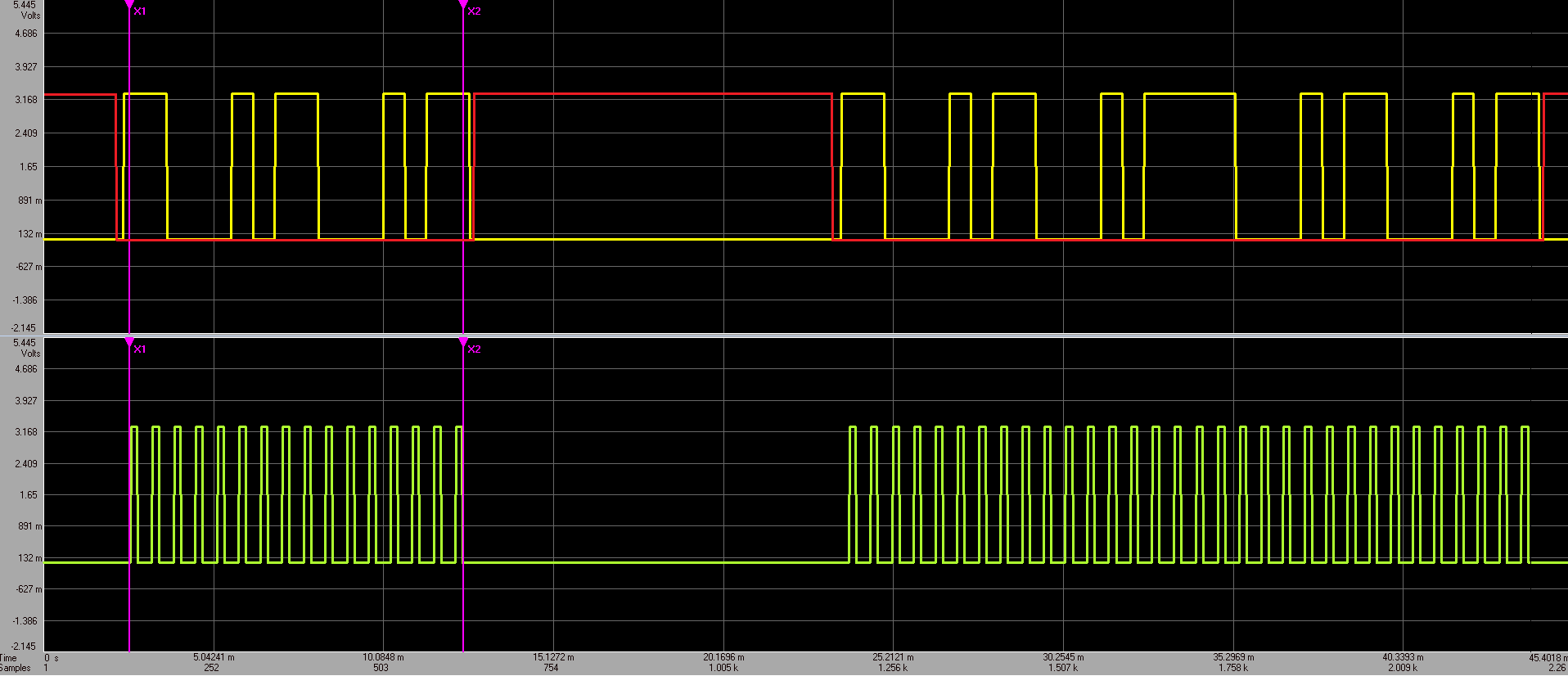Image resolution: width=1568 pixels, height=676 pixels.
Task: Click the "1.256 k" sample label
Action: (x=893, y=668)
